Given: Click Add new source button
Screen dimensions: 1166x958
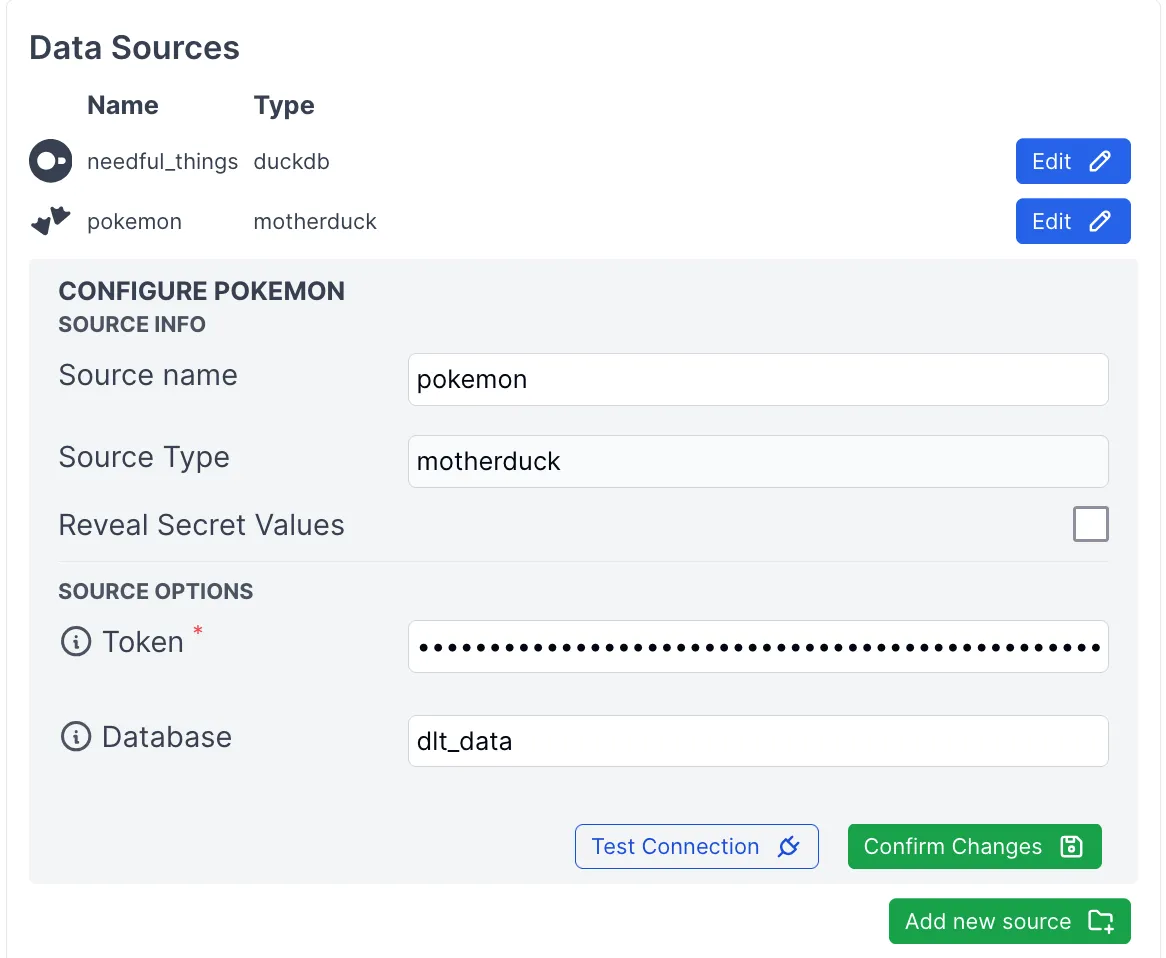Looking at the screenshot, I should point(1010,921).
